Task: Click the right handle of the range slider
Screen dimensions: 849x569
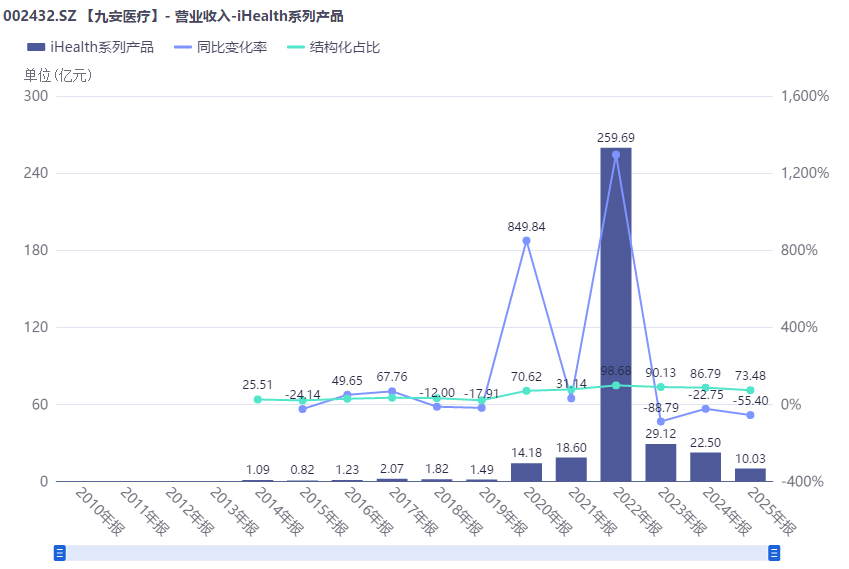Action: (774, 553)
